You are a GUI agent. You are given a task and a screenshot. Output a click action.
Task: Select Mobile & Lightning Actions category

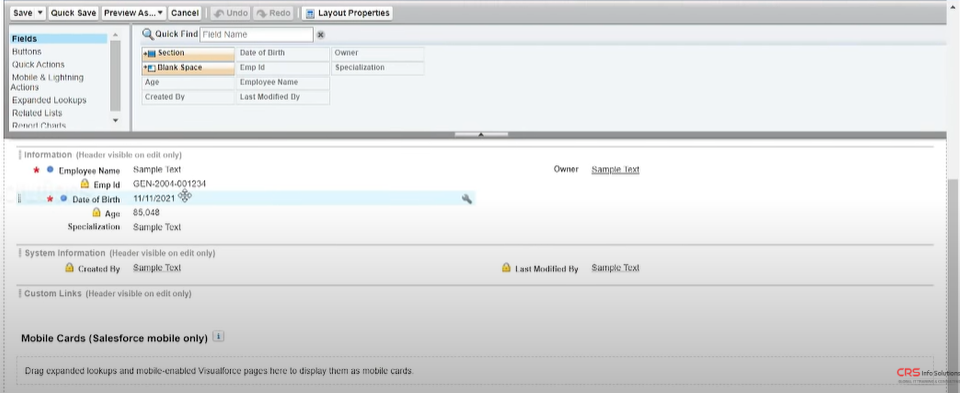(47, 82)
